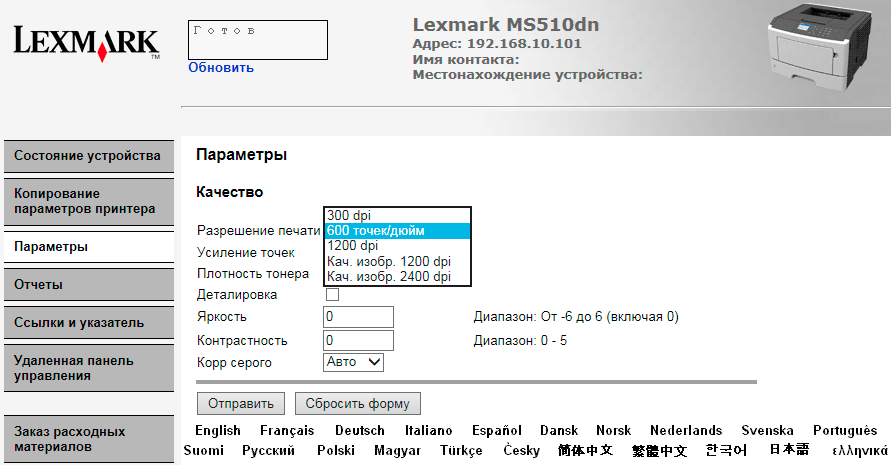Select Кач. изобр. 2400 dpi option
The height and width of the screenshot is (465, 891).
[397, 276]
